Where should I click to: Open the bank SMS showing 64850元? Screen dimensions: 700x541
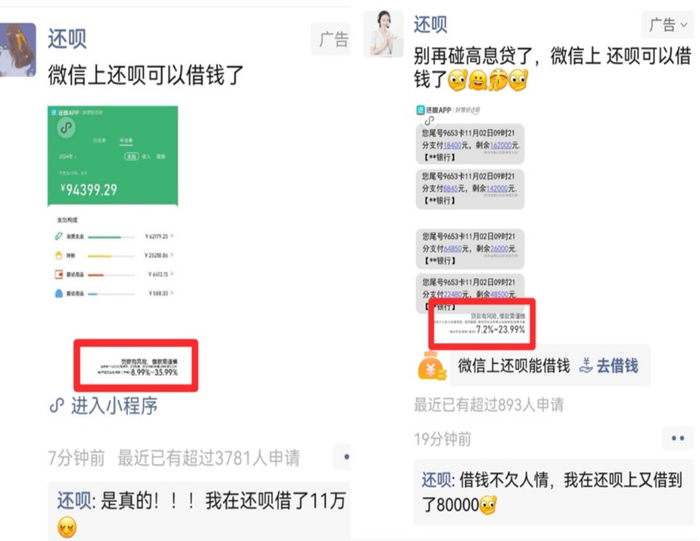pos(470,249)
